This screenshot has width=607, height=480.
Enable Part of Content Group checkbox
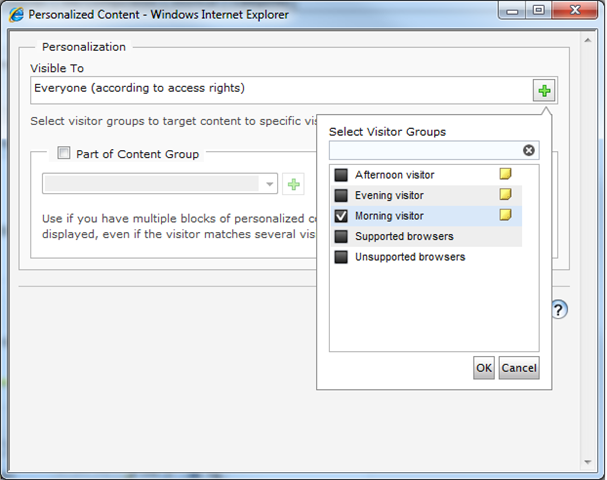click(65, 154)
